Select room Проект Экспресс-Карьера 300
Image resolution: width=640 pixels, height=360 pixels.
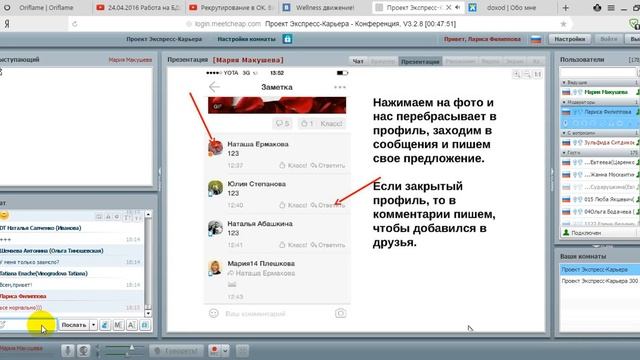coord(599,281)
